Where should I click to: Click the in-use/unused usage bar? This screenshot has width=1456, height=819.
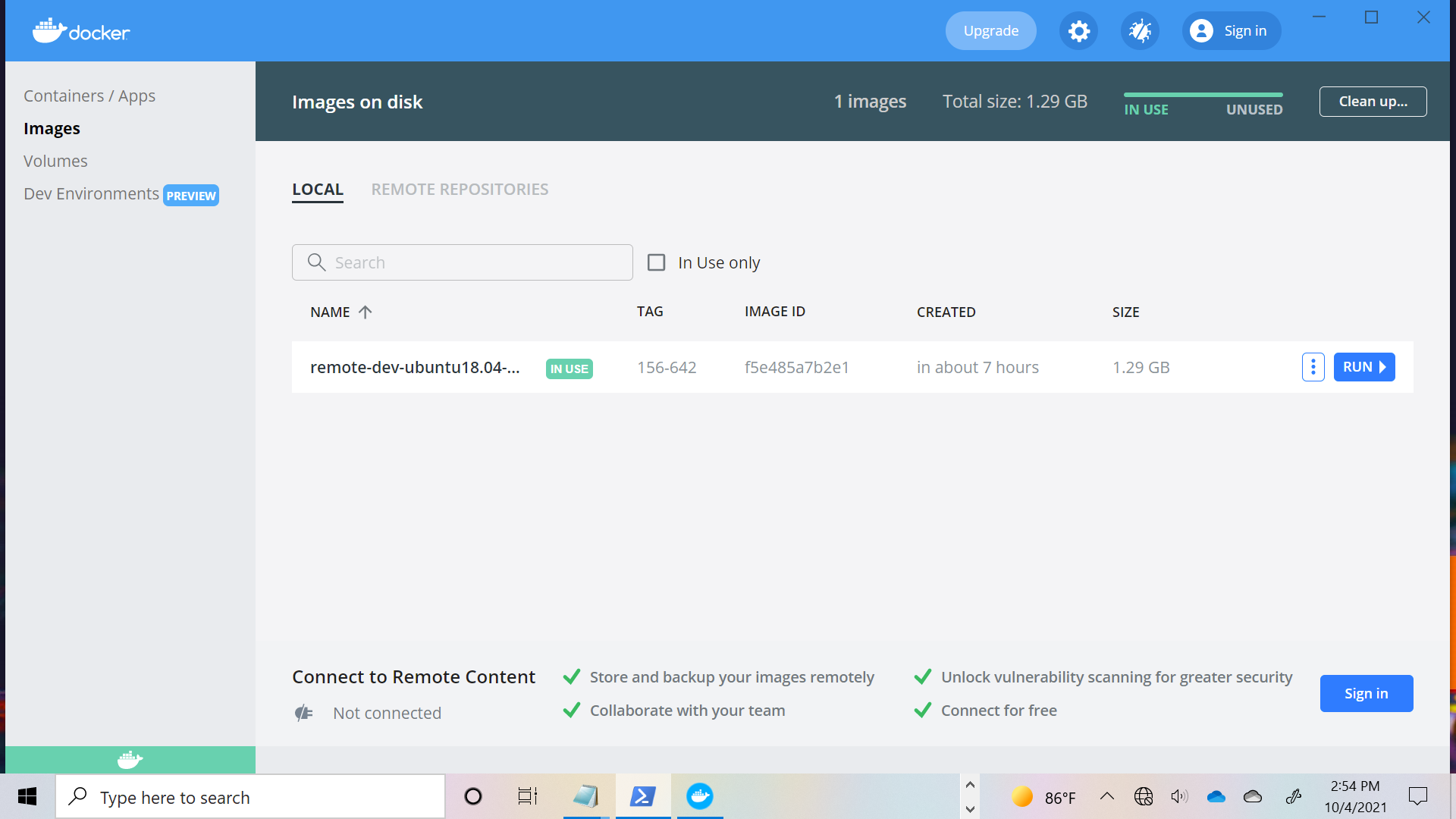pyautogui.click(x=1203, y=95)
